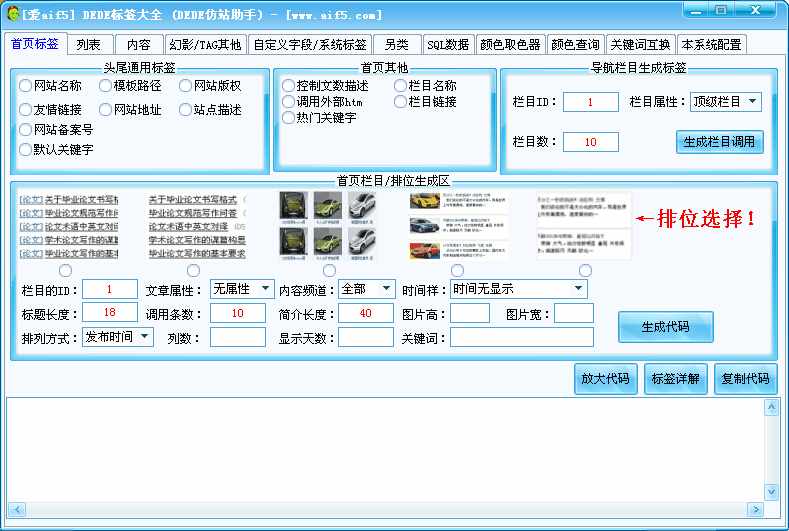The height and width of the screenshot is (531, 789).
Task: Switch to the 列表 tab
Action: pyautogui.click(x=89, y=45)
